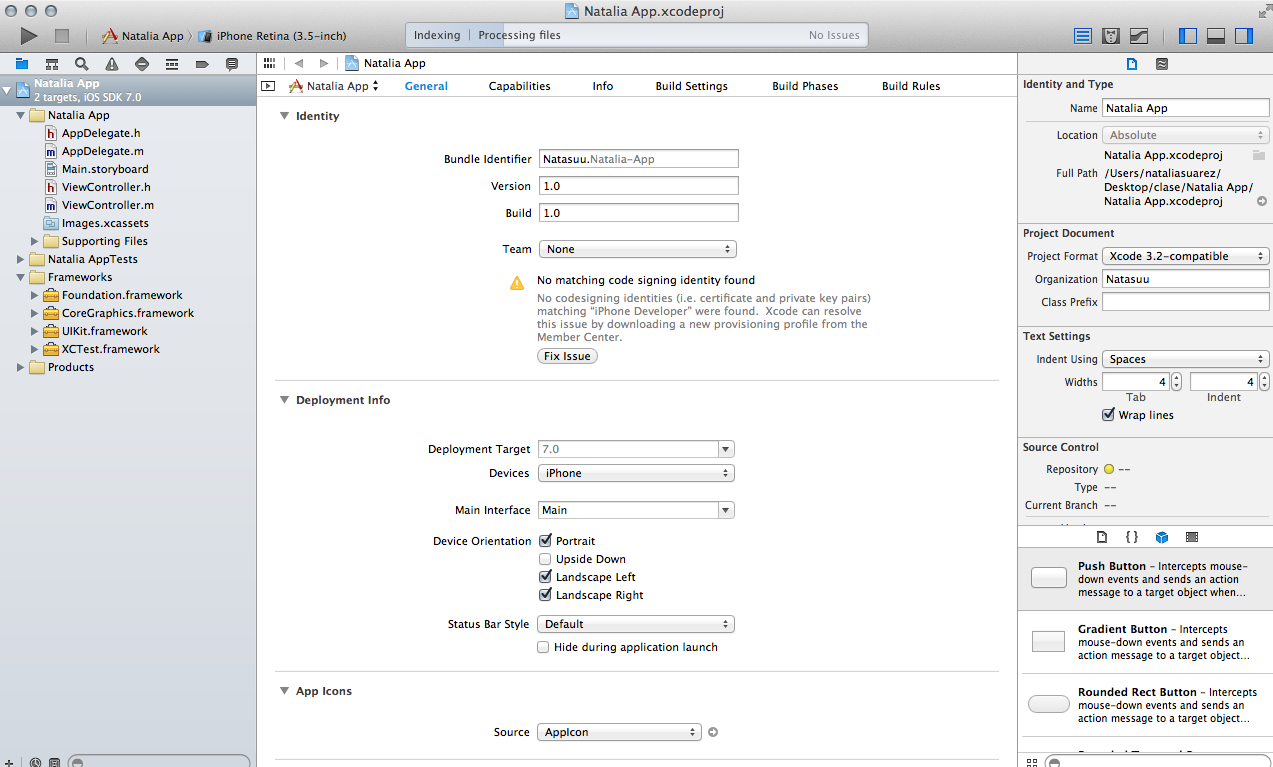Screen dimensions: 1273x767
Task: Switch to the Build Settings tab
Action: coord(691,86)
